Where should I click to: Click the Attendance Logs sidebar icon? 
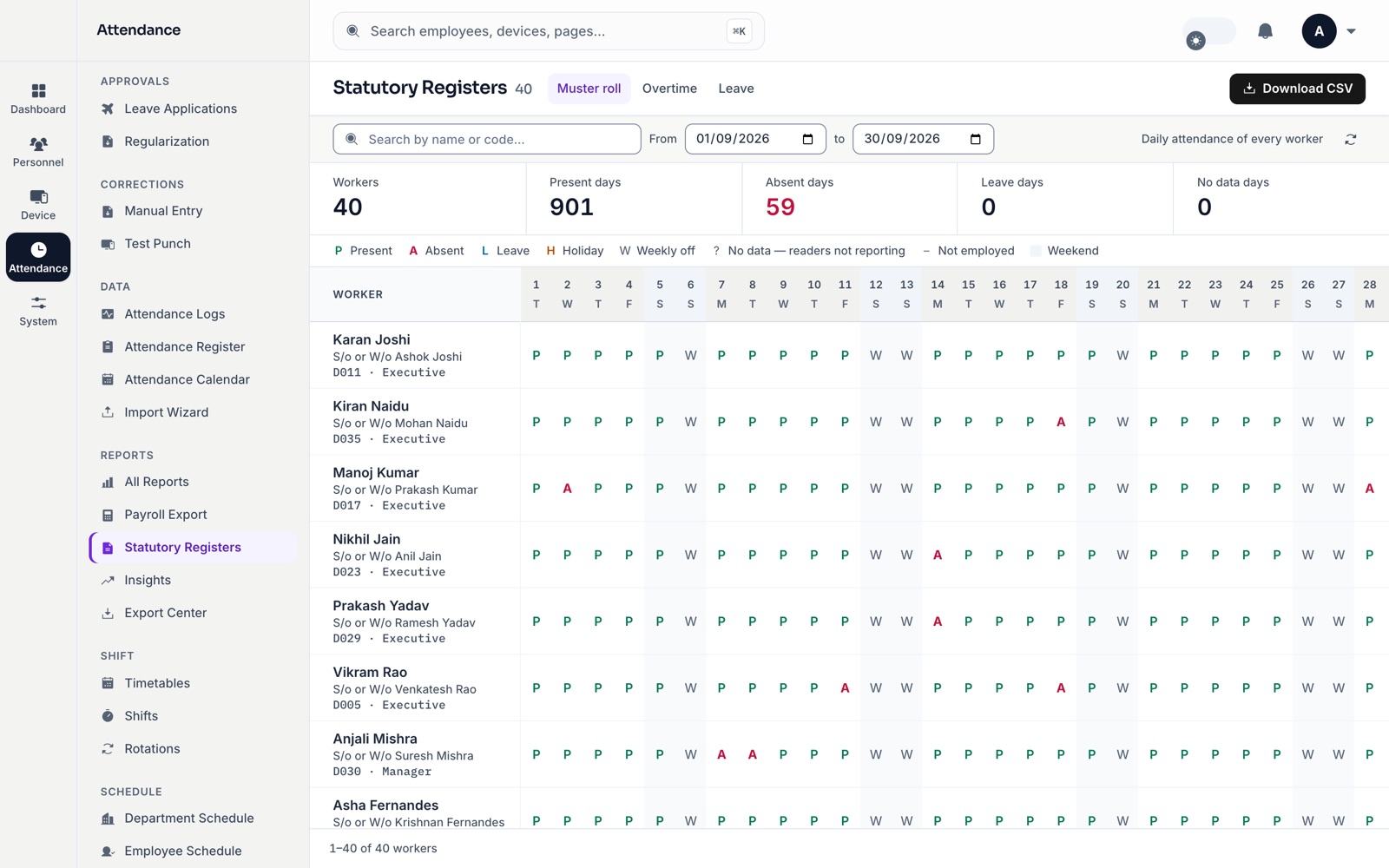108,314
